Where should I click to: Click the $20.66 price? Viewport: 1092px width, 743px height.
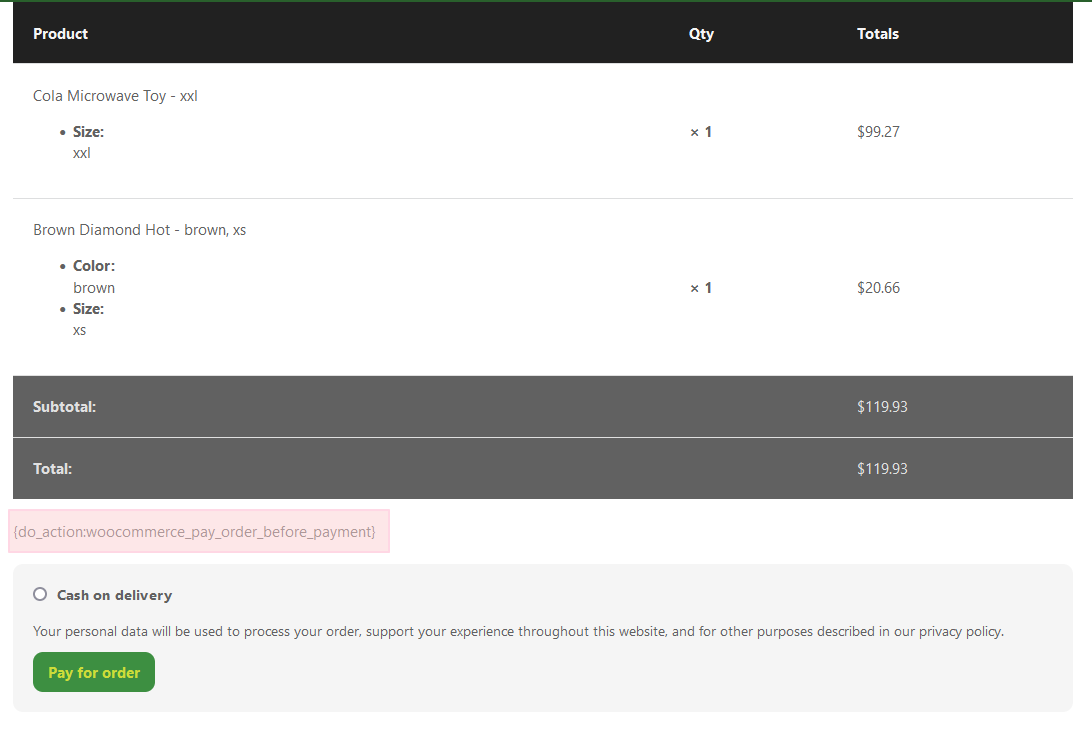(878, 288)
